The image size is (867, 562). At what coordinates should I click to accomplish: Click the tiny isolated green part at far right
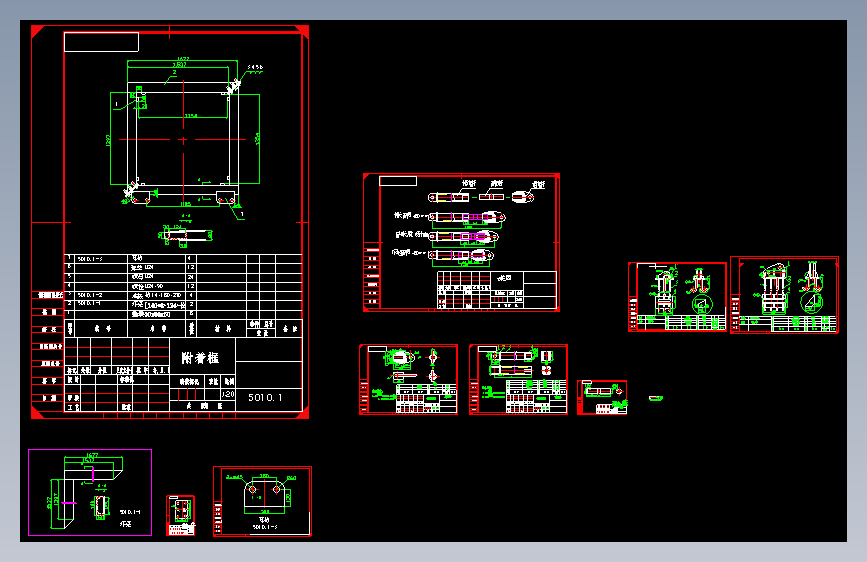point(656,398)
